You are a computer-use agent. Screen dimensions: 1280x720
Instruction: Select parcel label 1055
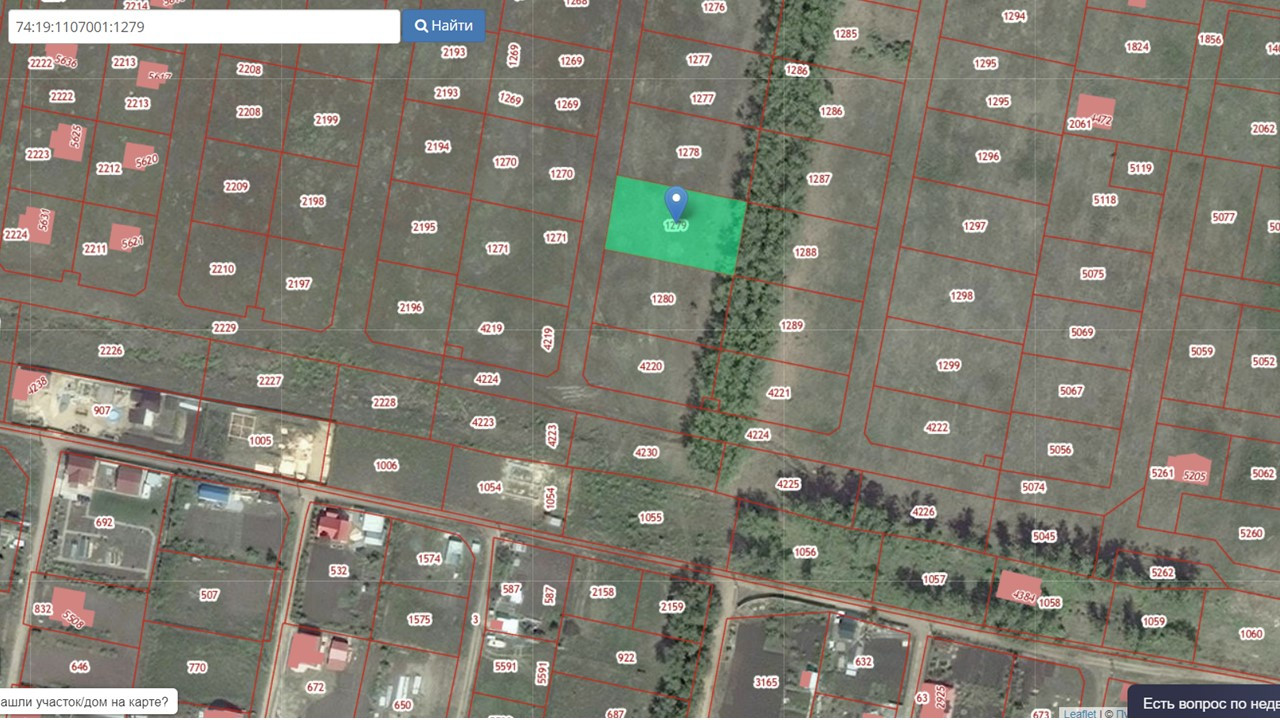[650, 517]
